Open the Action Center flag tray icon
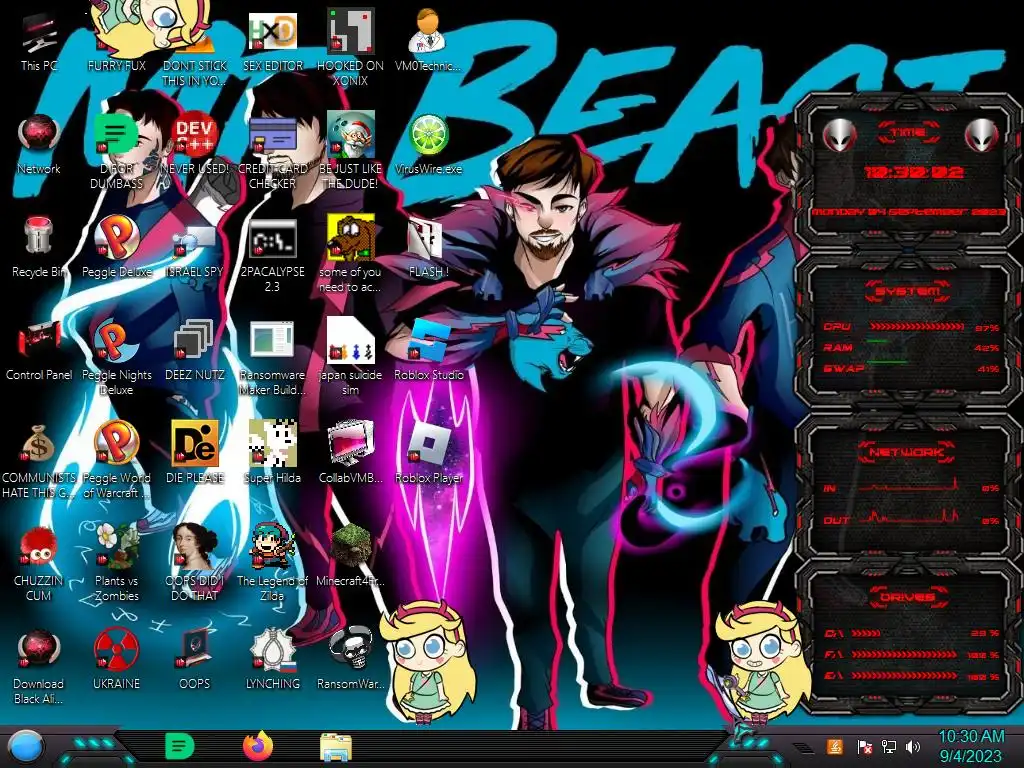 tap(864, 746)
